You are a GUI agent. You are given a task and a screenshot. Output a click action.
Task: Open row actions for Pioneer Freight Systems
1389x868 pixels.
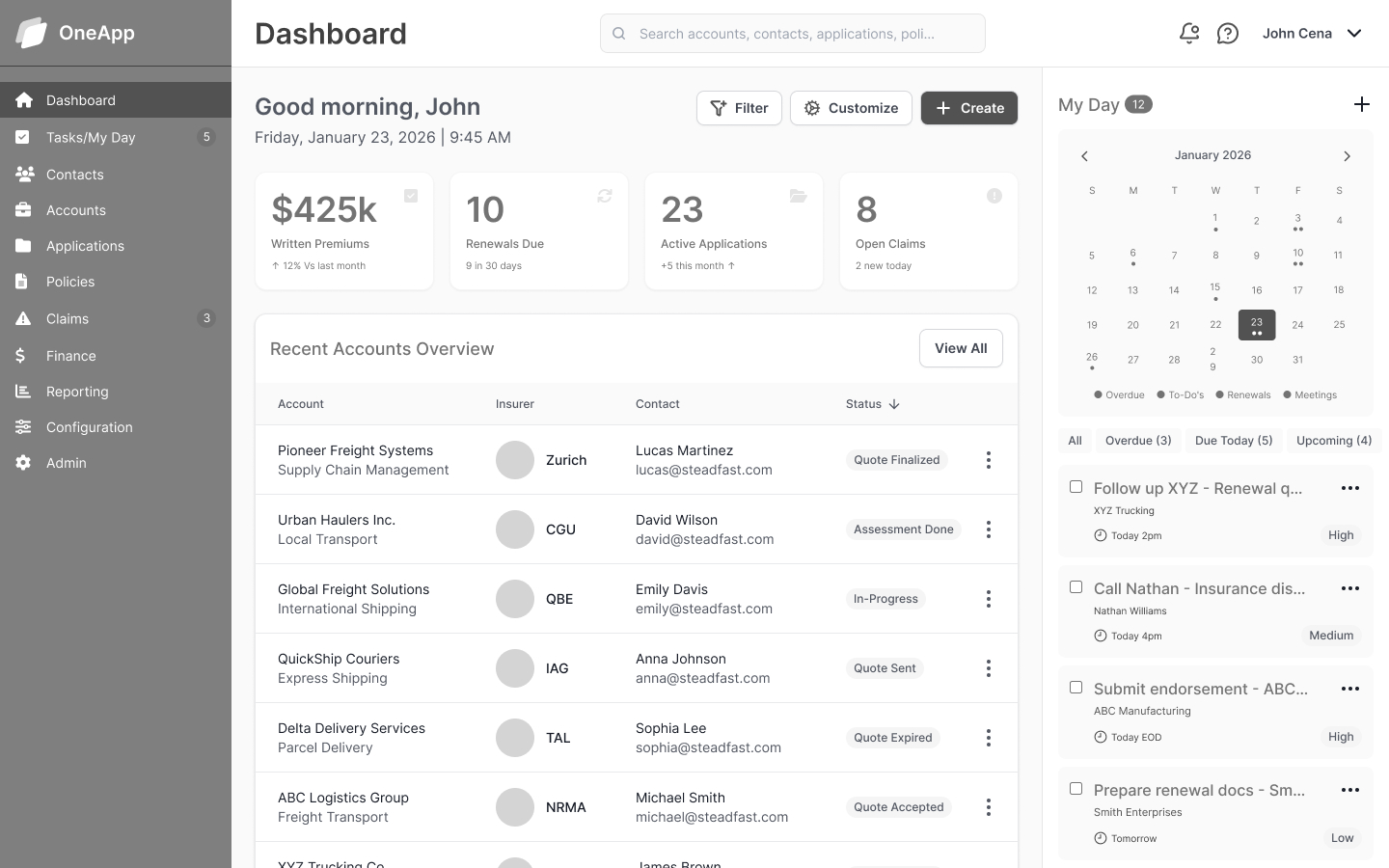989,460
